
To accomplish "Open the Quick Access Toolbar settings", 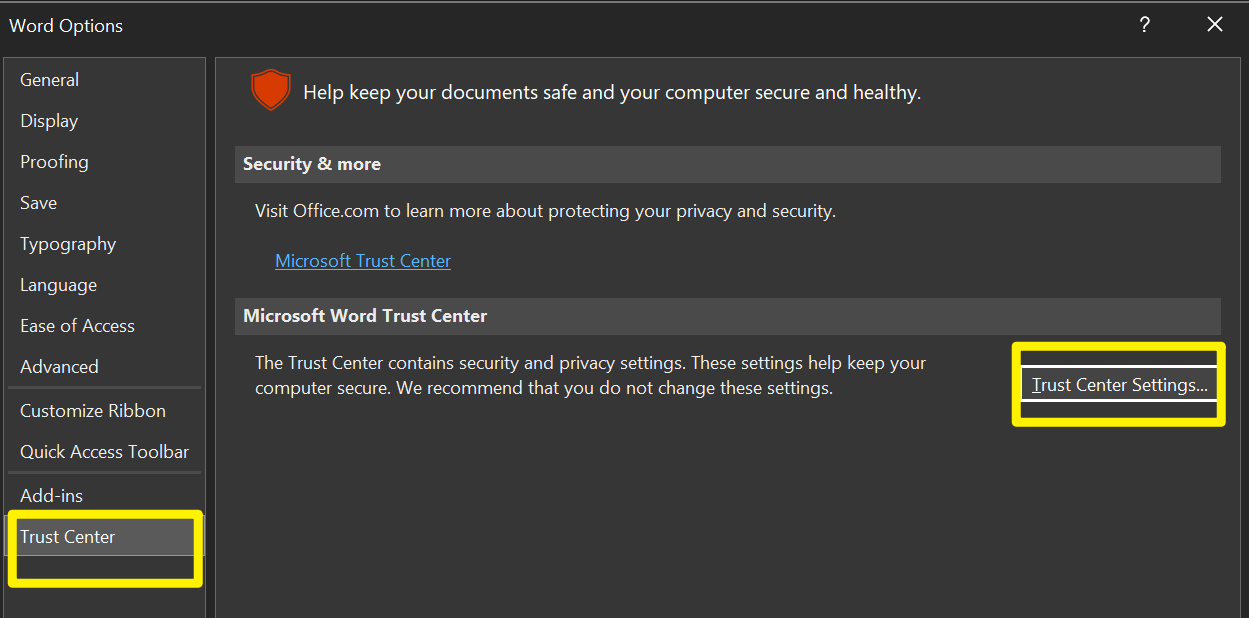I will click(104, 452).
